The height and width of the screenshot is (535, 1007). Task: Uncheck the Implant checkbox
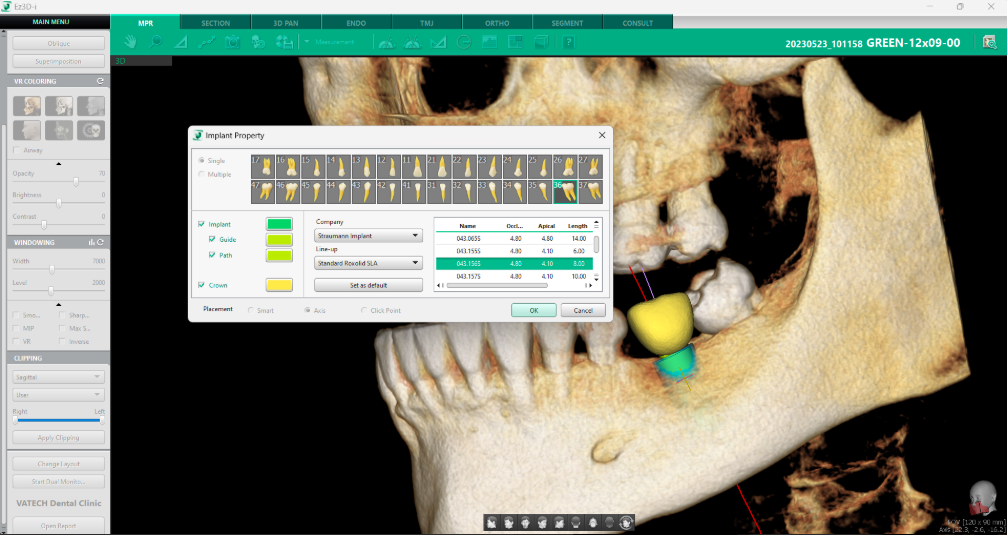(x=203, y=224)
